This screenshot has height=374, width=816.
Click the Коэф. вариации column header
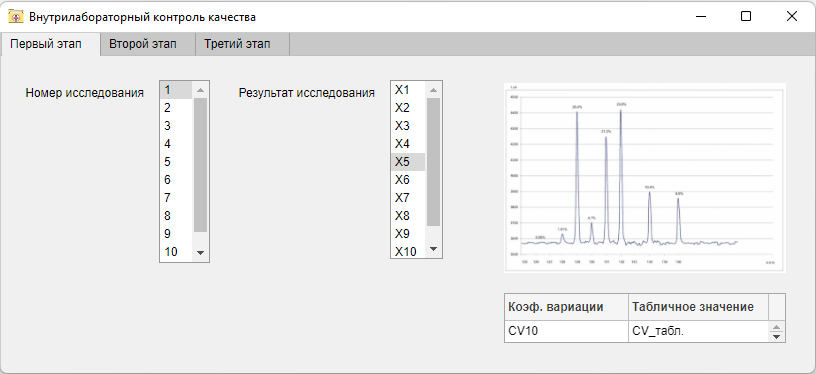click(566, 307)
